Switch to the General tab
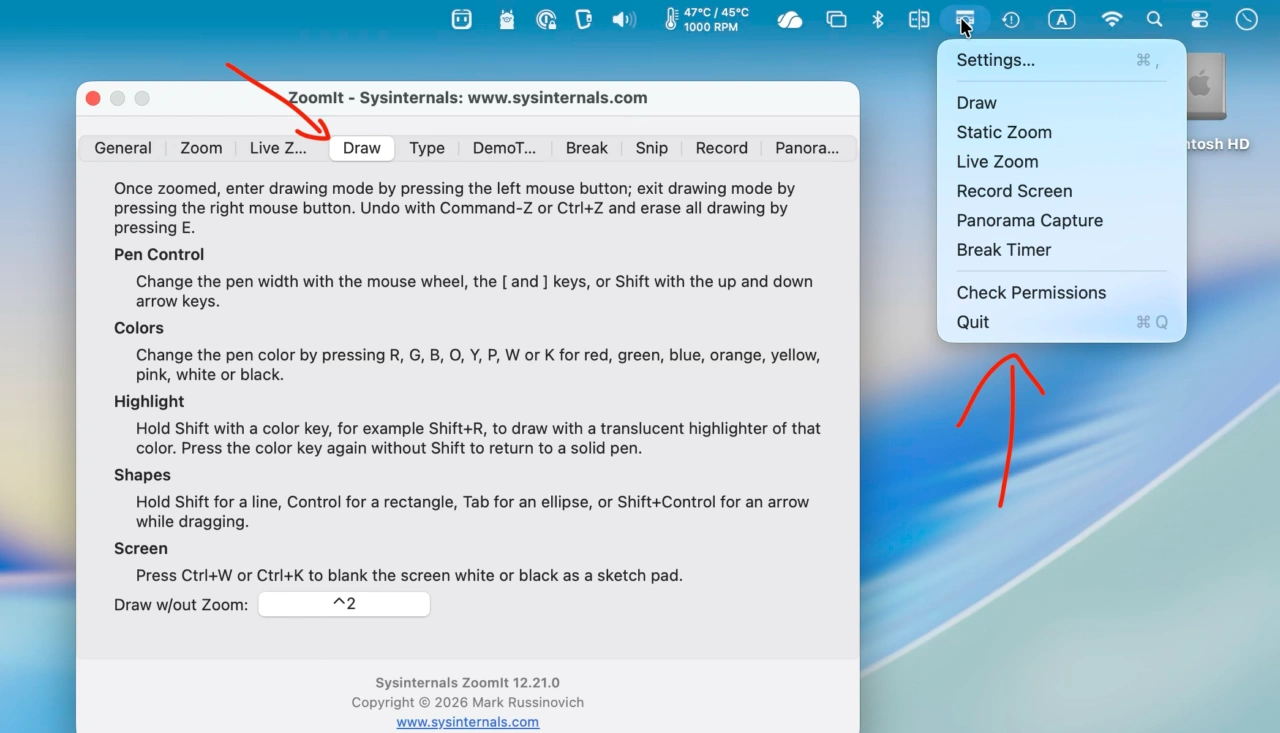The width and height of the screenshot is (1280, 733). pos(123,148)
